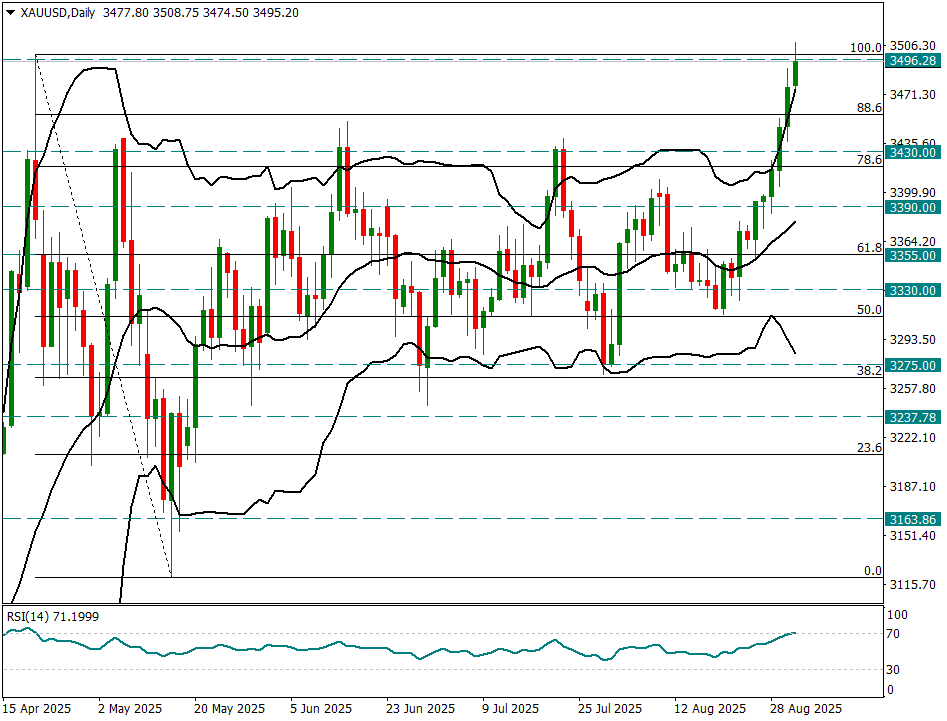The image size is (947, 721).
Task: Click the 3399.90 price scale value
Action: 913,193
